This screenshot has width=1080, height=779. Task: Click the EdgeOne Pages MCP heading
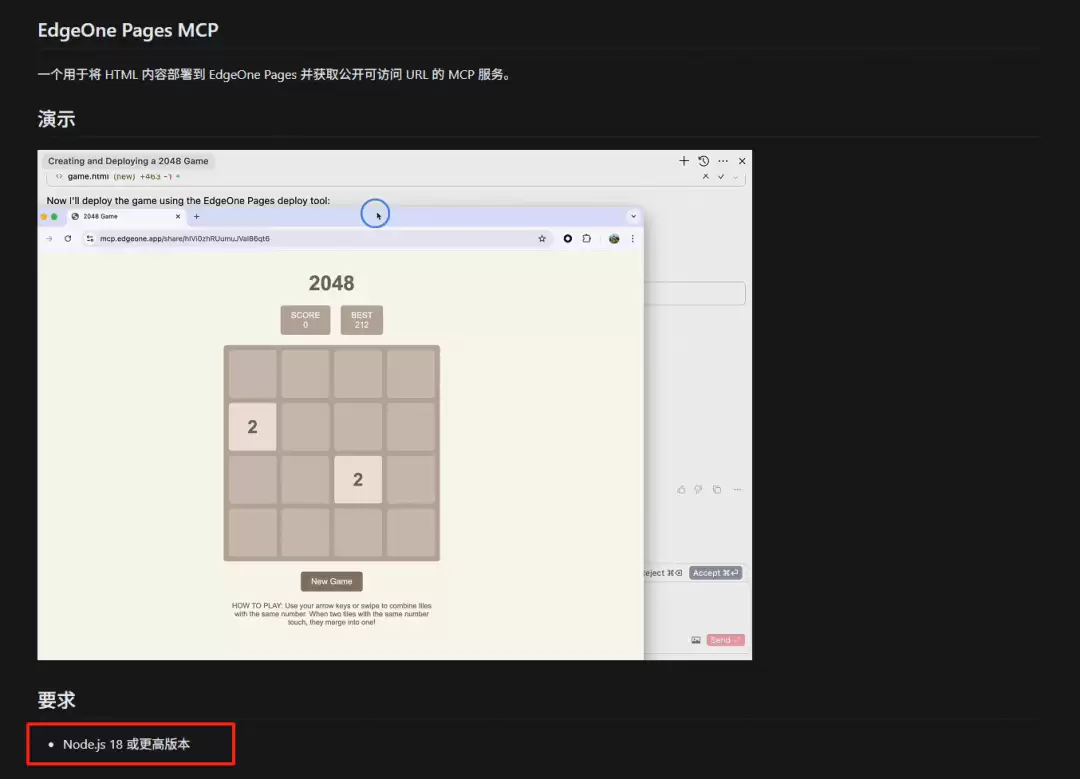[x=128, y=30]
